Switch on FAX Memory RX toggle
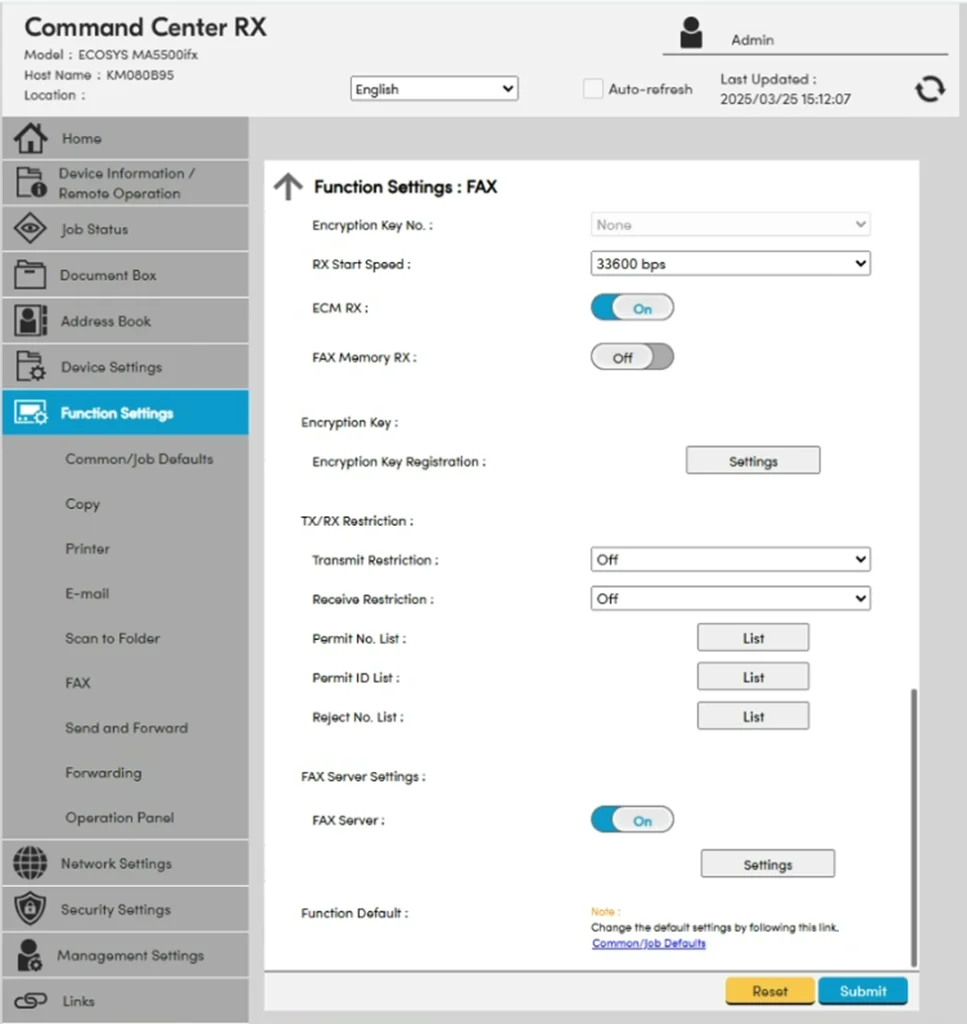 tap(632, 357)
